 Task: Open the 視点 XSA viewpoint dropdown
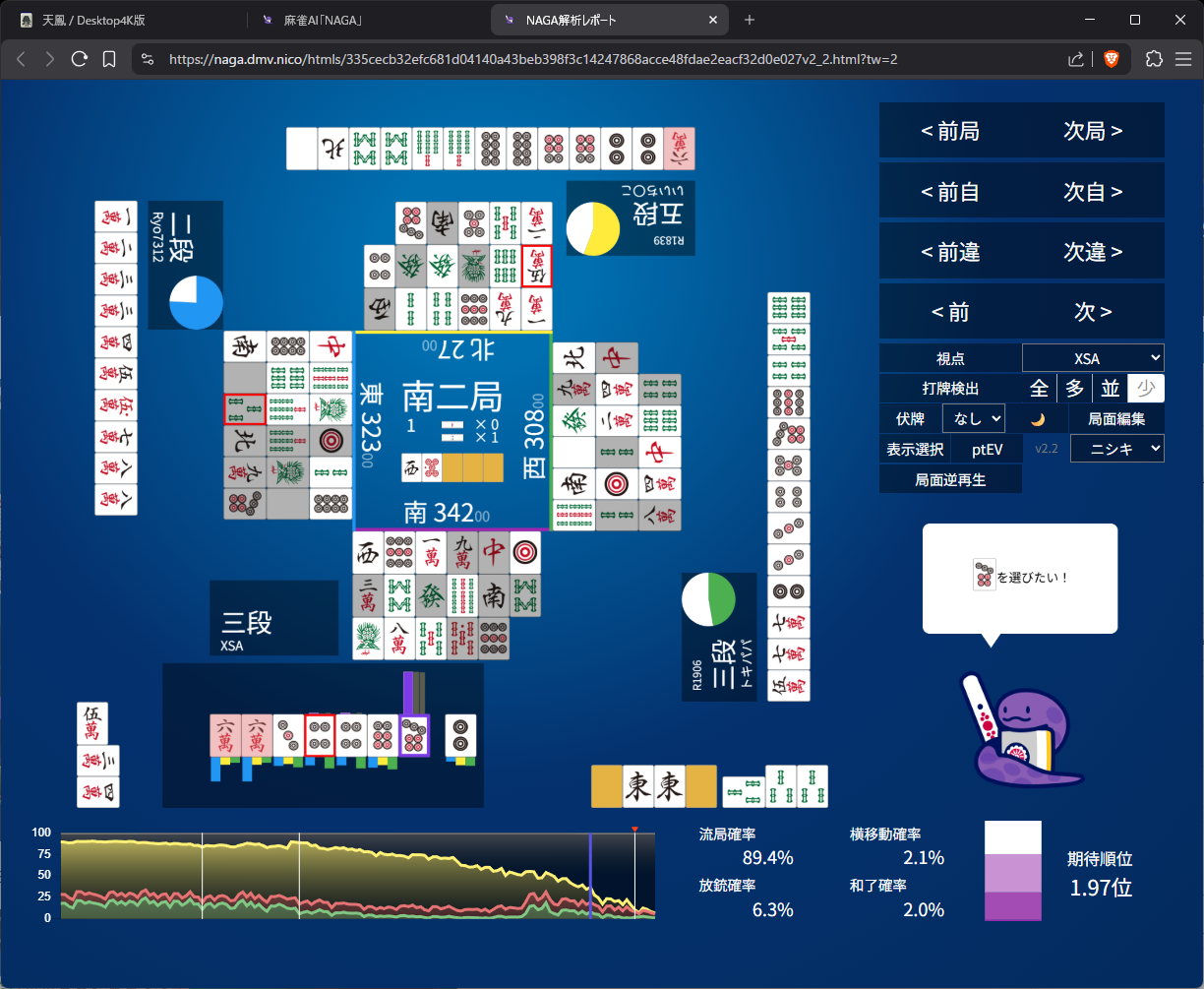[1093, 357]
